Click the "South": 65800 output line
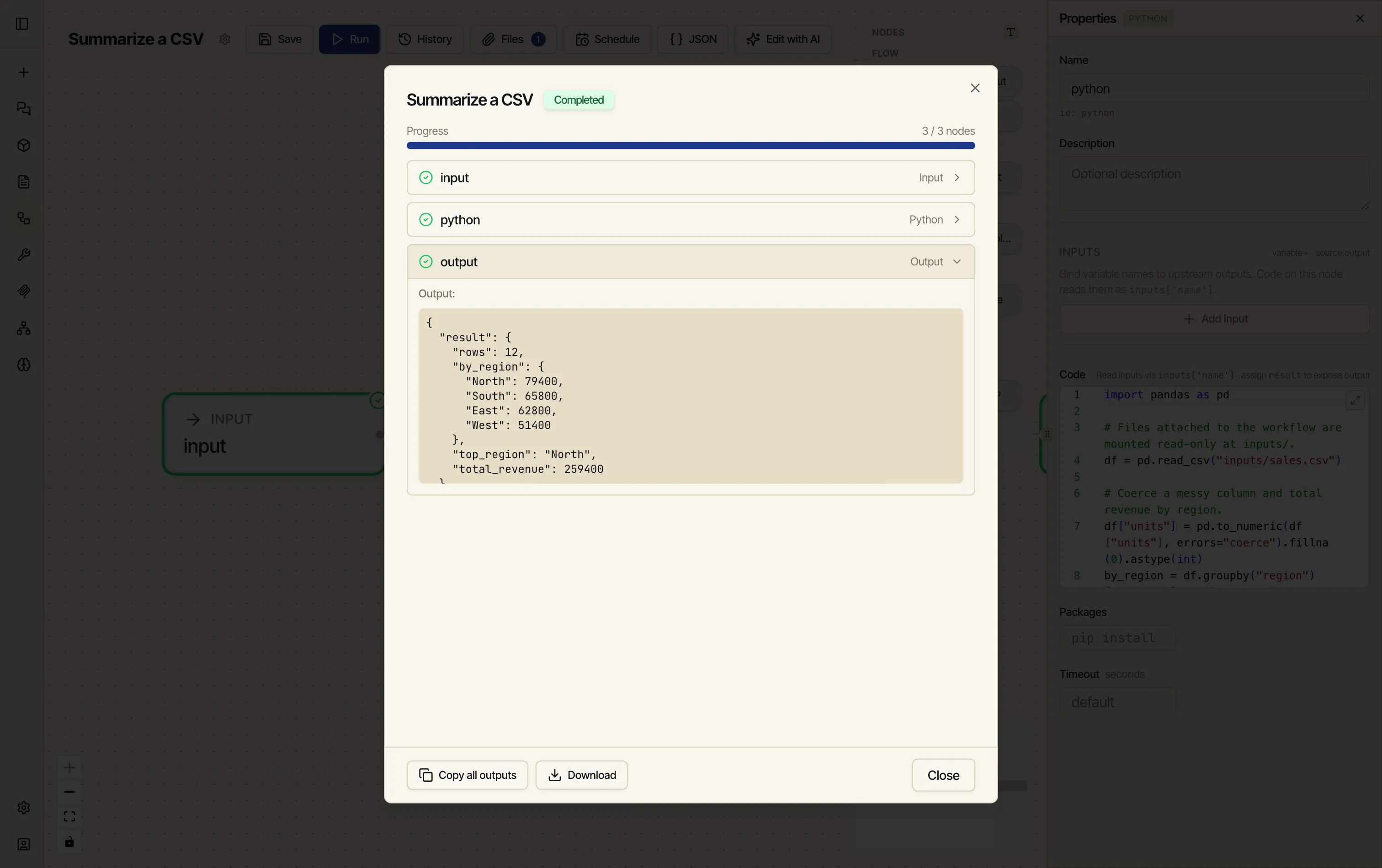 [x=514, y=396]
